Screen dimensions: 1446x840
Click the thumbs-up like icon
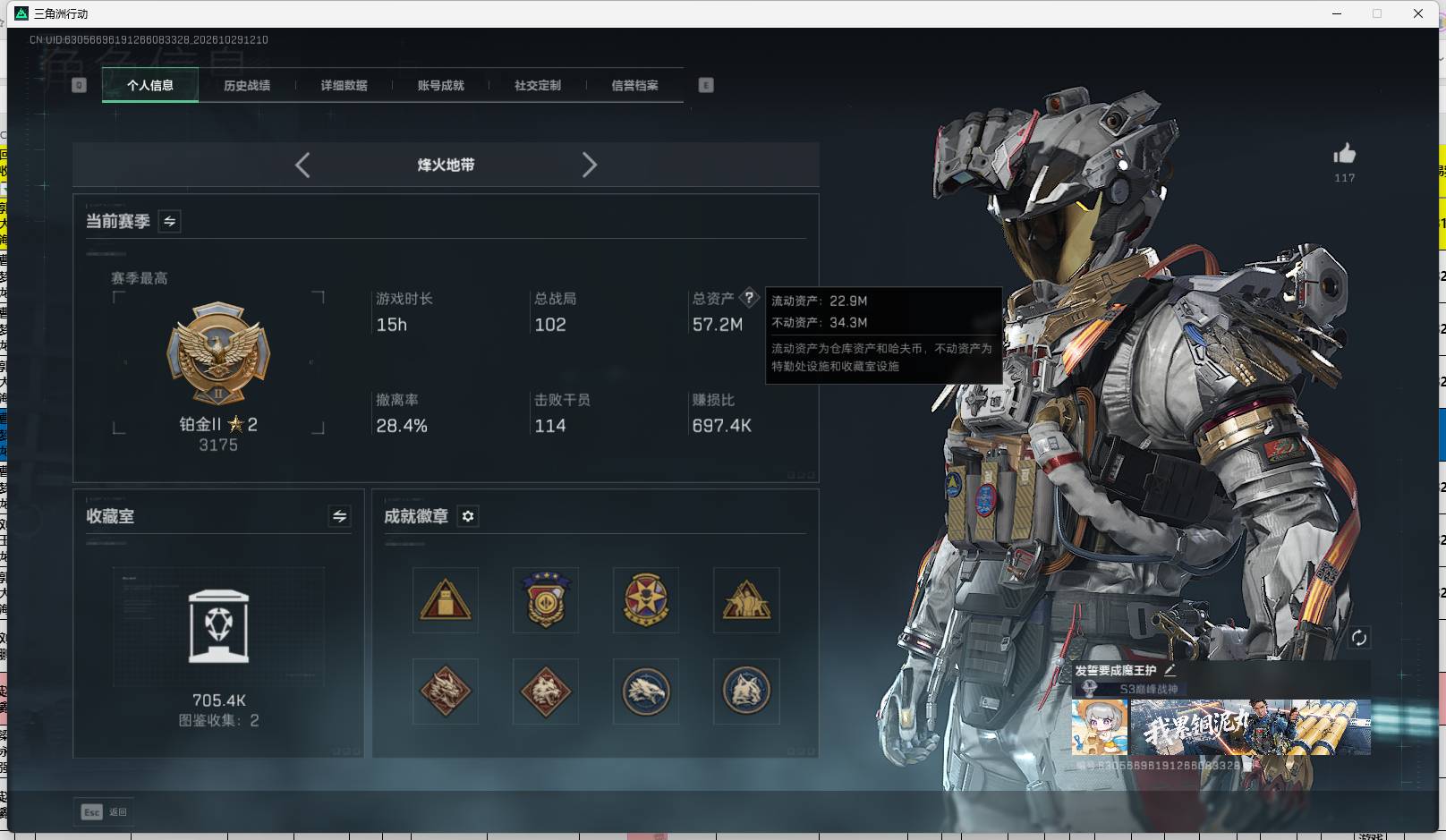1345,154
